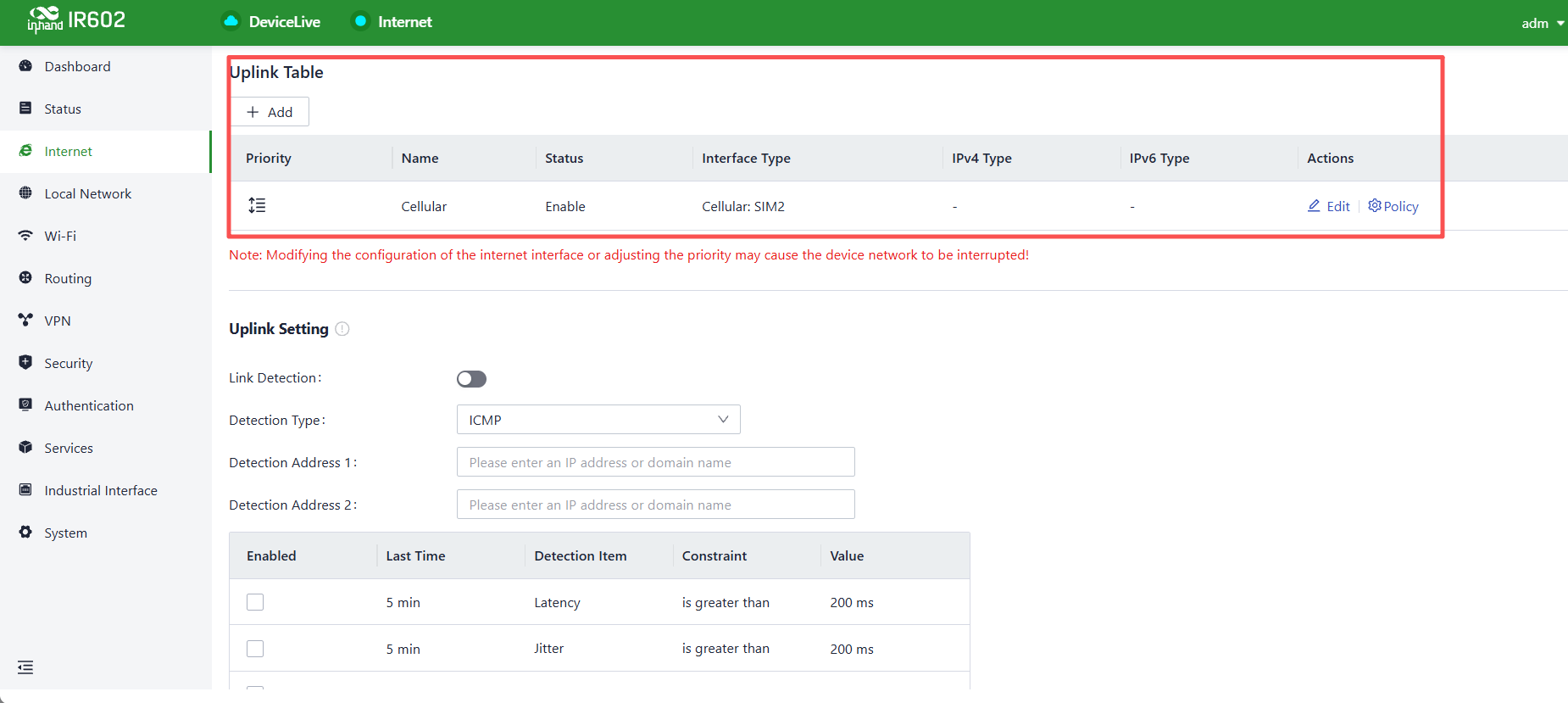This screenshot has width=1568, height=703.
Task: Expand the adm user menu
Action: point(1543,23)
